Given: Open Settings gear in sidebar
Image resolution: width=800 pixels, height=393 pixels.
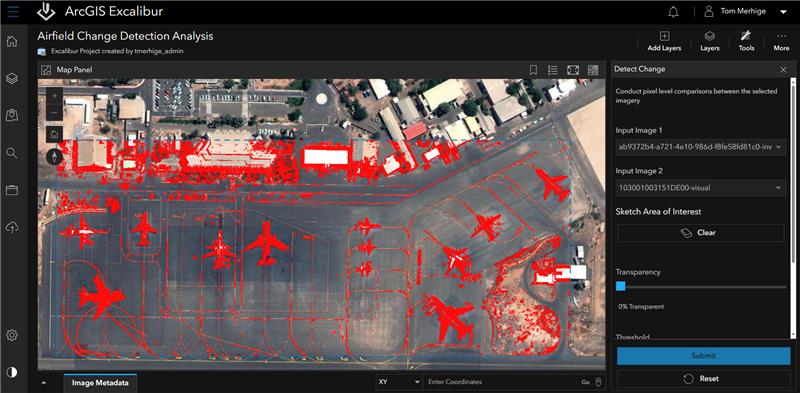Looking at the screenshot, I should [x=12, y=335].
